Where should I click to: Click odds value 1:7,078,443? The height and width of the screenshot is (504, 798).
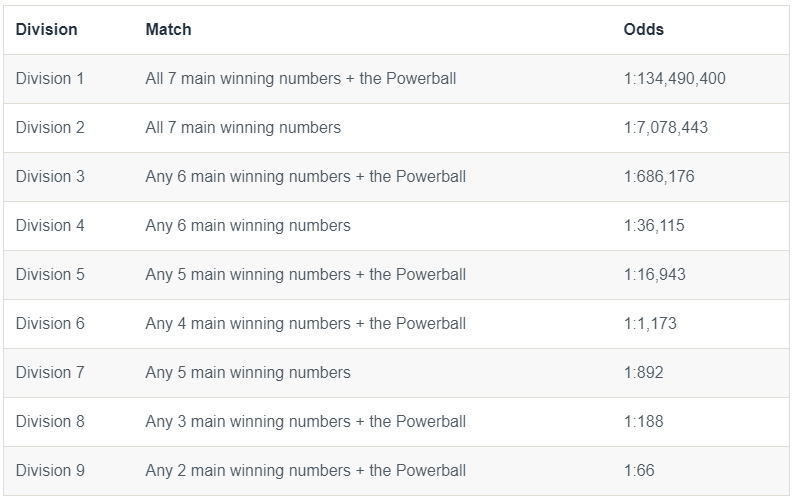pos(666,127)
